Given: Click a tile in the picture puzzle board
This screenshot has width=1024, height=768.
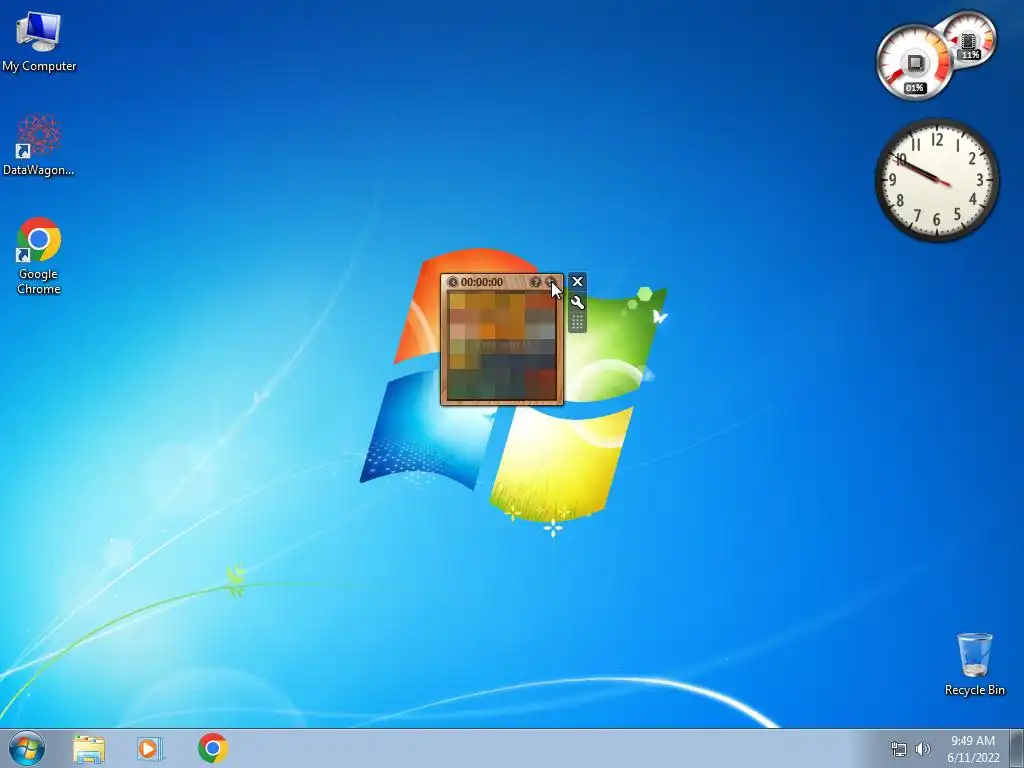Looking at the screenshot, I should 502,345.
